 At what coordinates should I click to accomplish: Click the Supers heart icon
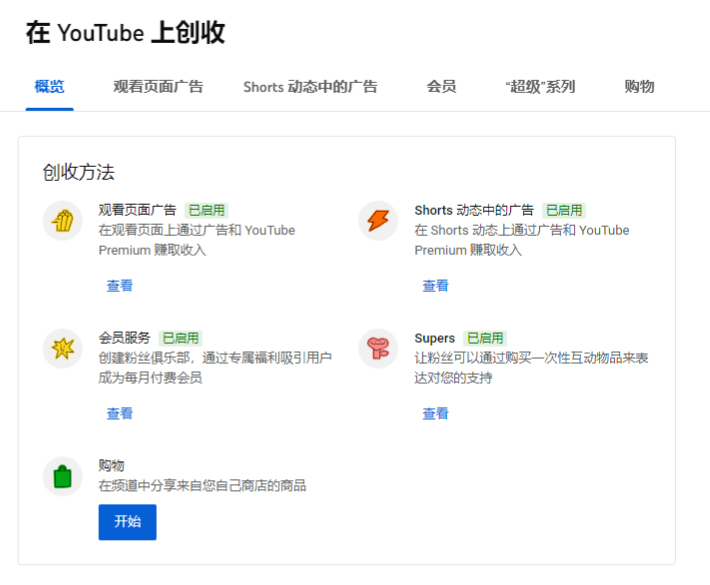coord(378,348)
